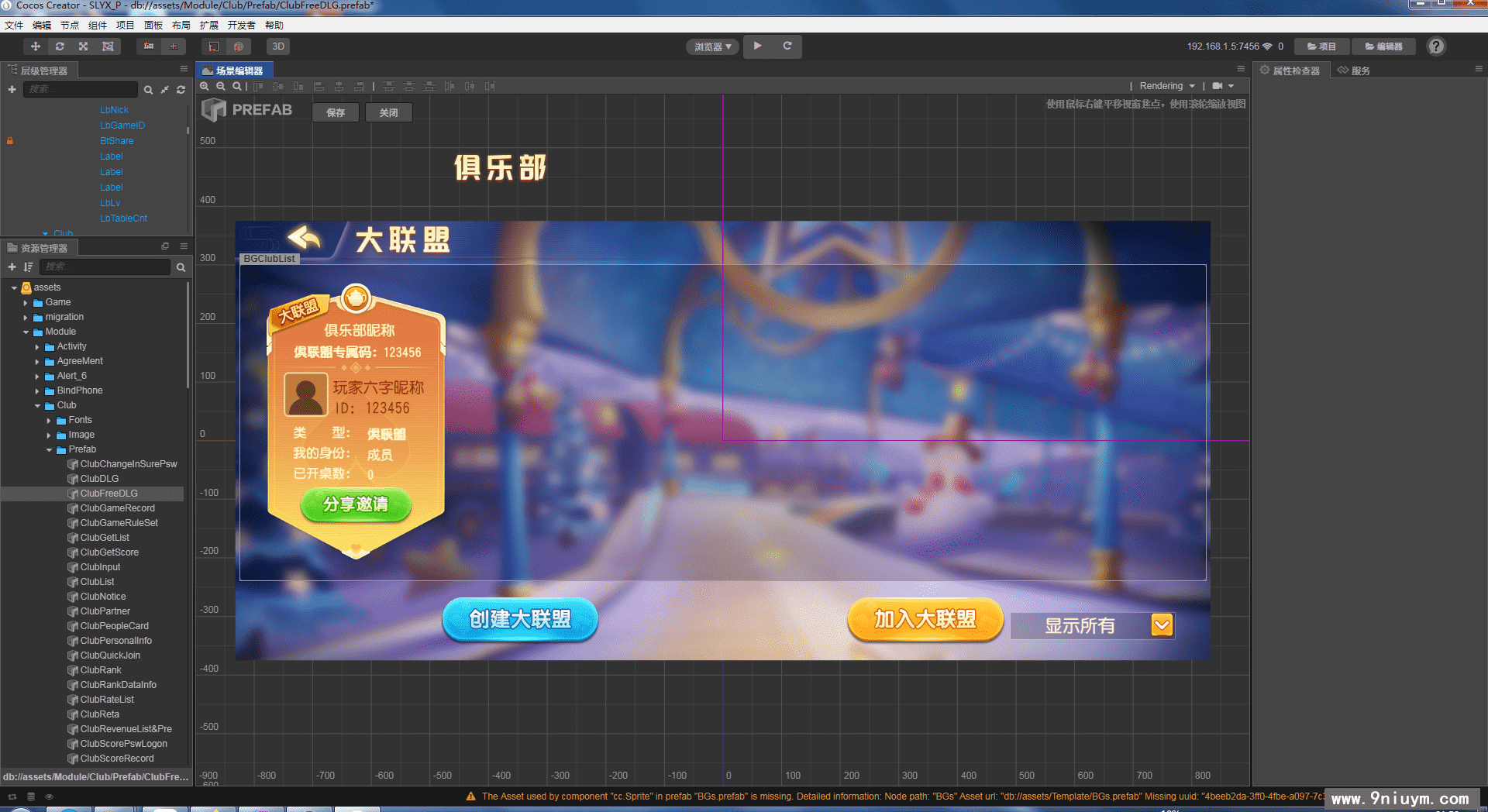
Task: Click the refresh icon next to hierarchy search
Action: (x=181, y=89)
